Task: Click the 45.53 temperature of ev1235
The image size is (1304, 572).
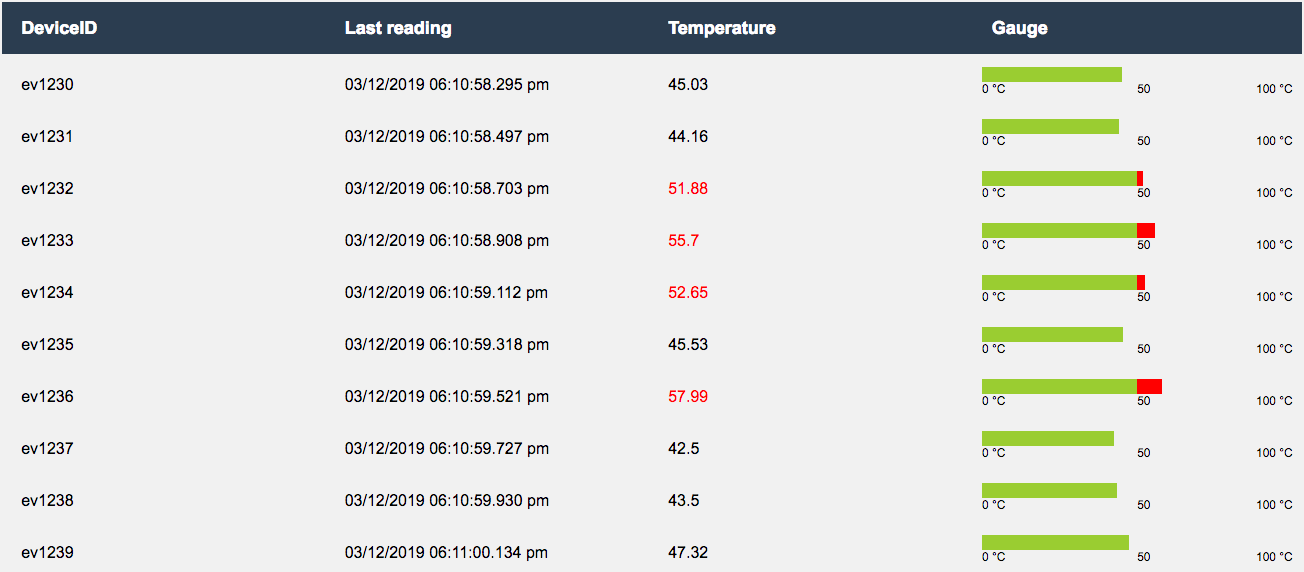Action: [688, 345]
